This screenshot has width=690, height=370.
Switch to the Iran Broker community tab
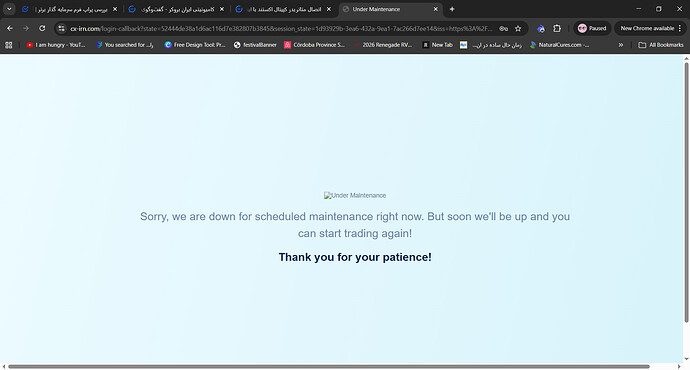(176, 9)
